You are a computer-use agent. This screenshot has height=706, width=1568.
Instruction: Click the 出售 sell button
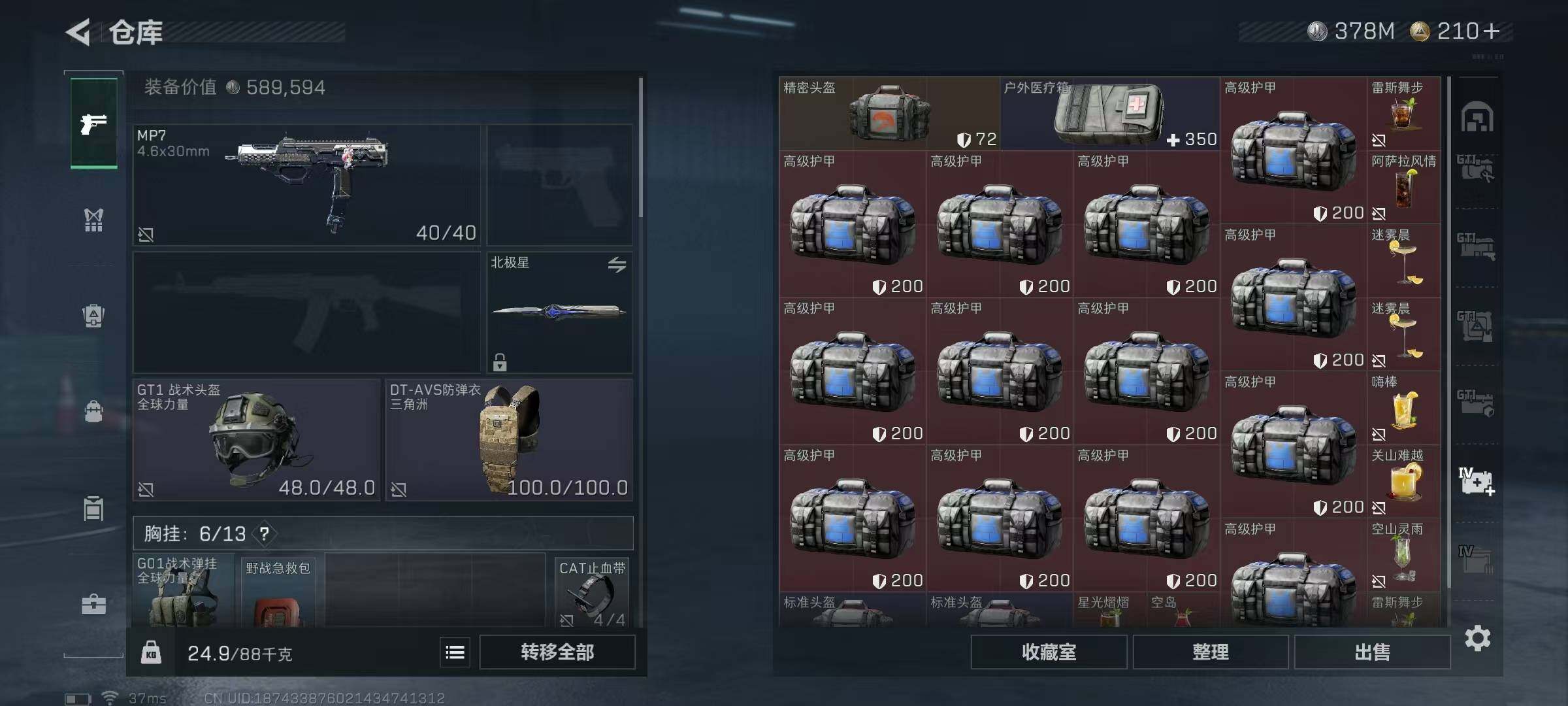click(1372, 652)
